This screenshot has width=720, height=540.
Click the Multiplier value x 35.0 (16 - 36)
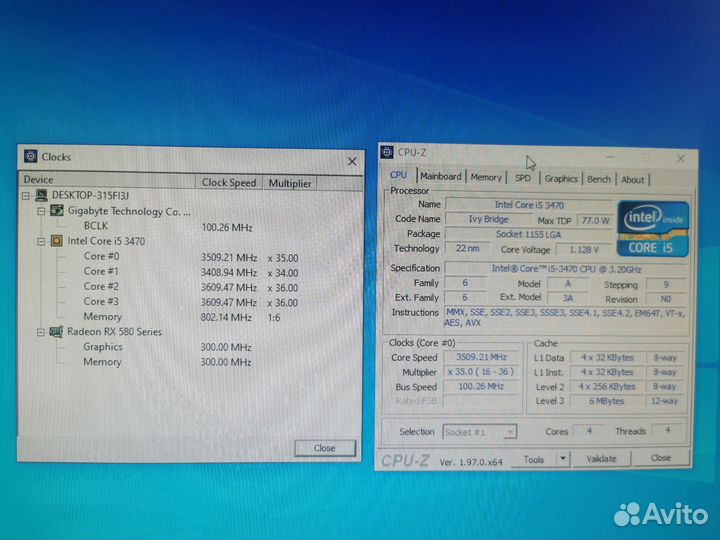pos(481,371)
